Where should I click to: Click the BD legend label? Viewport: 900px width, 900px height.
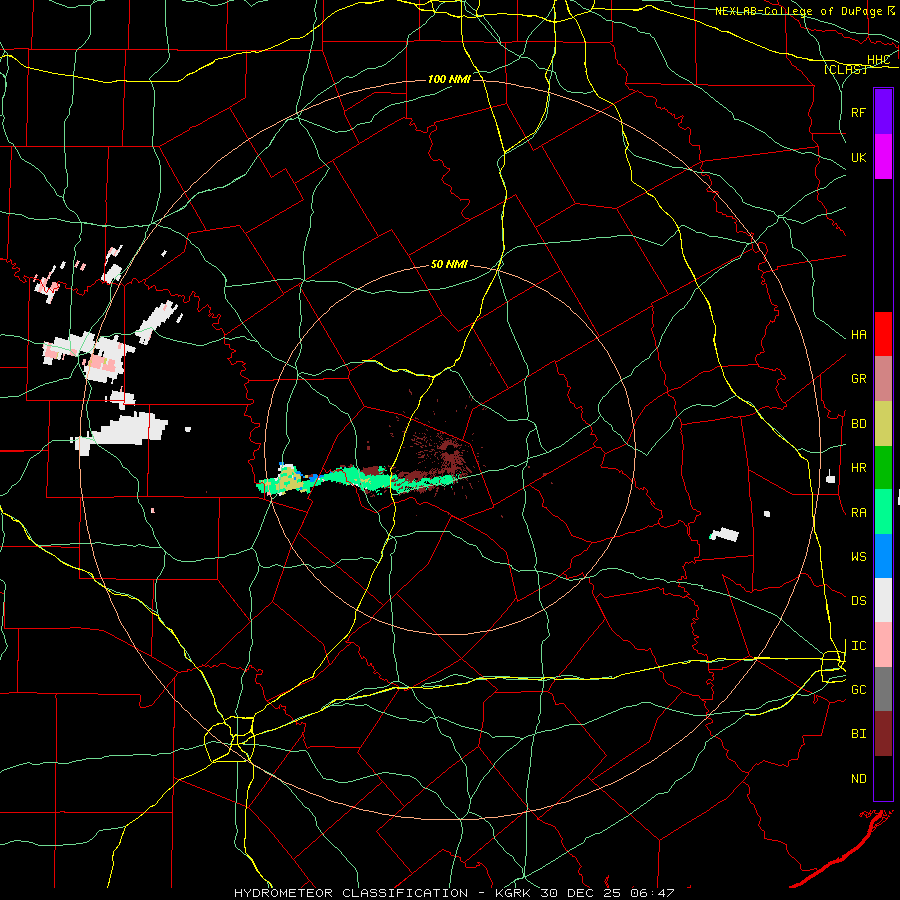(x=858, y=424)
